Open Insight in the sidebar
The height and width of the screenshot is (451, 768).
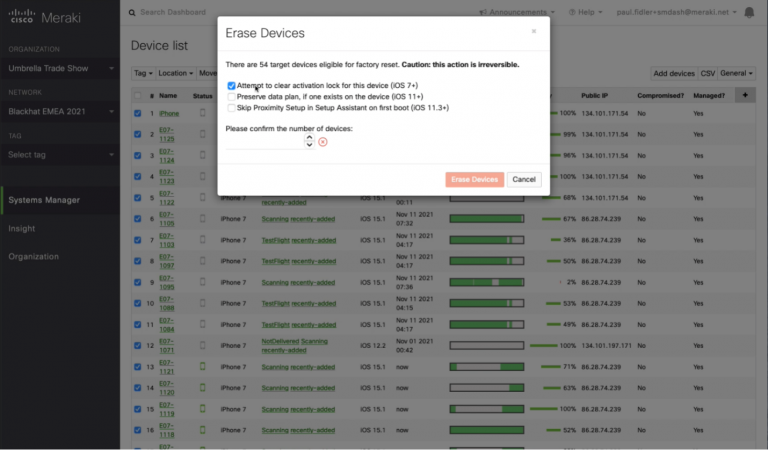(22, 228)
